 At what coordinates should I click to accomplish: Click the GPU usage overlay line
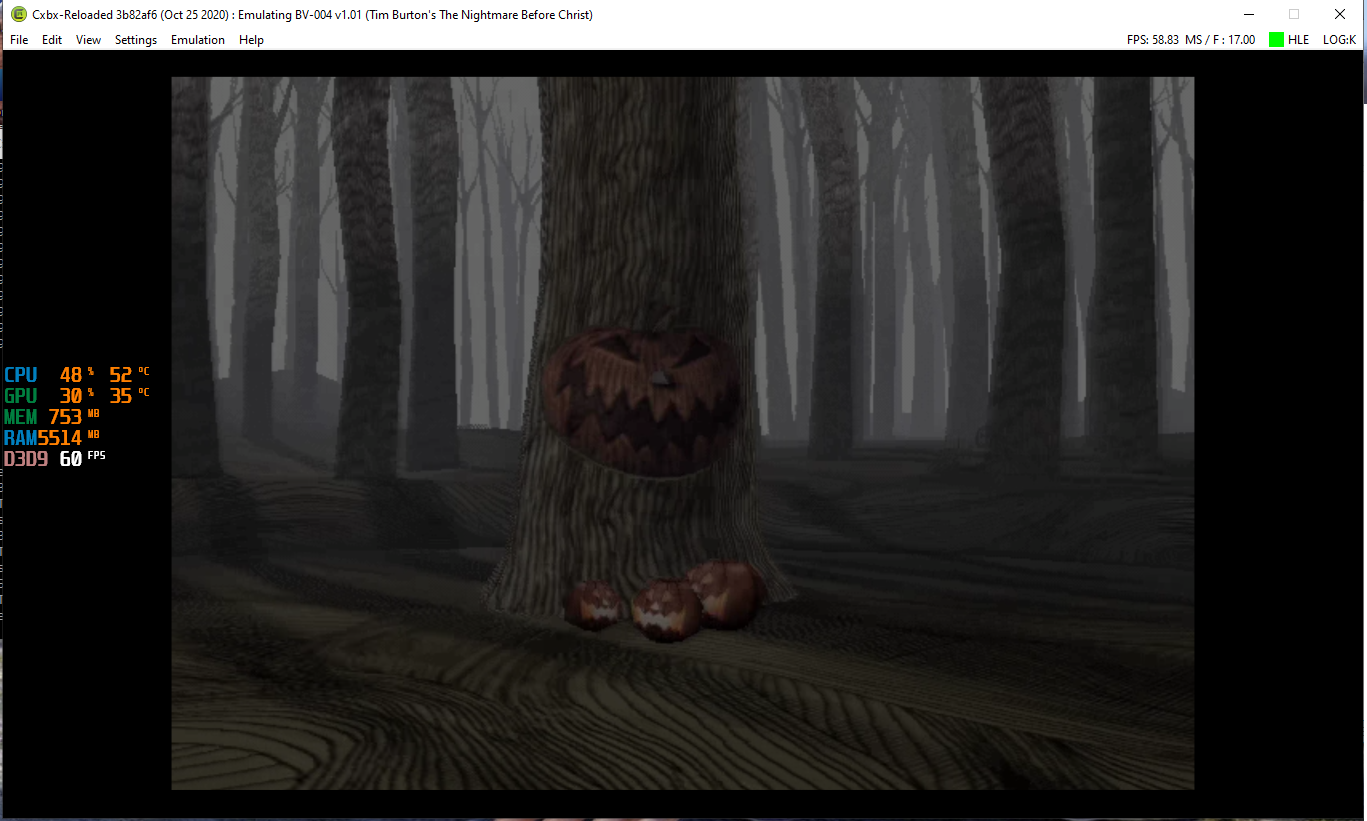[77, 396]
